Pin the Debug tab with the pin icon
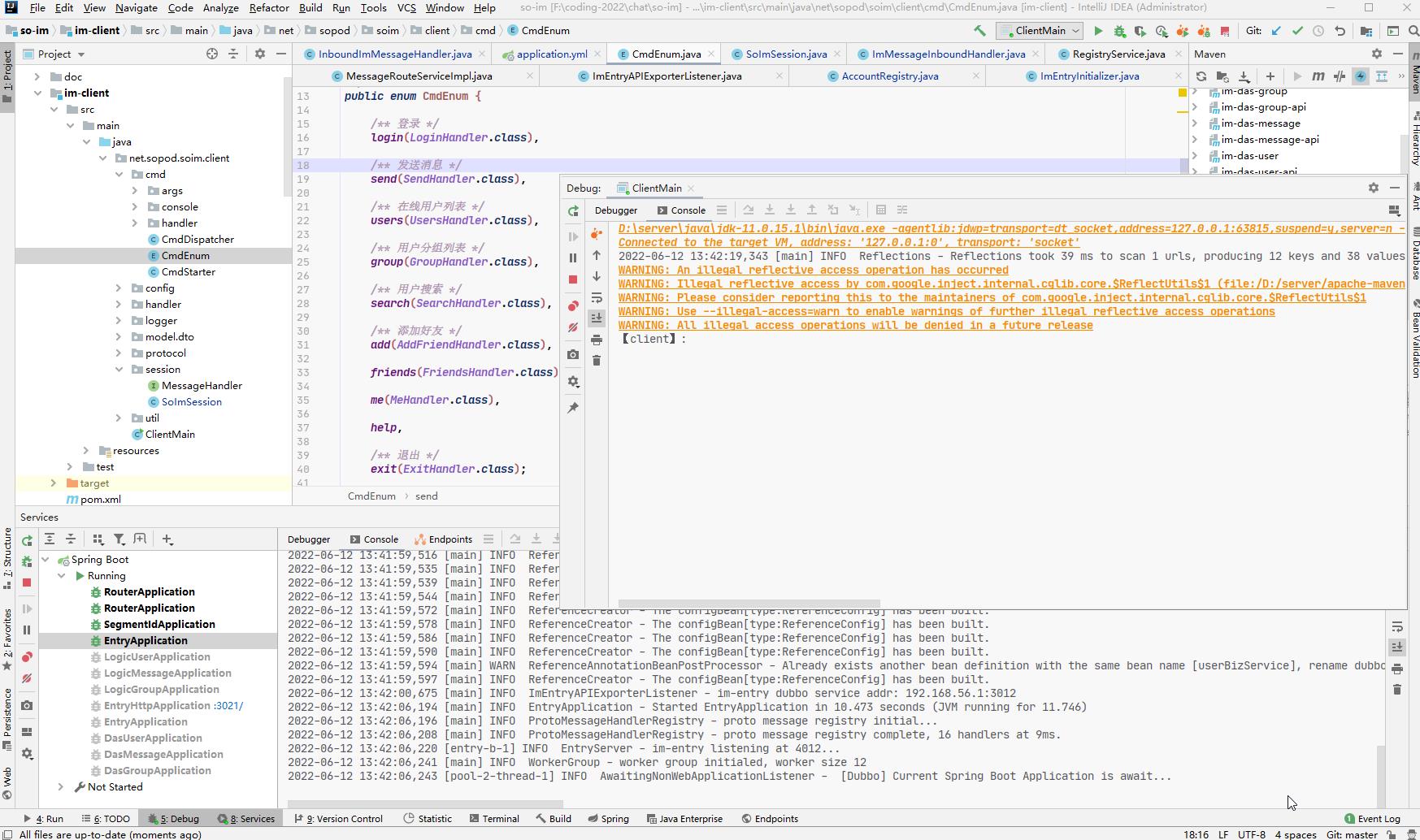 [x=573, y=407]
